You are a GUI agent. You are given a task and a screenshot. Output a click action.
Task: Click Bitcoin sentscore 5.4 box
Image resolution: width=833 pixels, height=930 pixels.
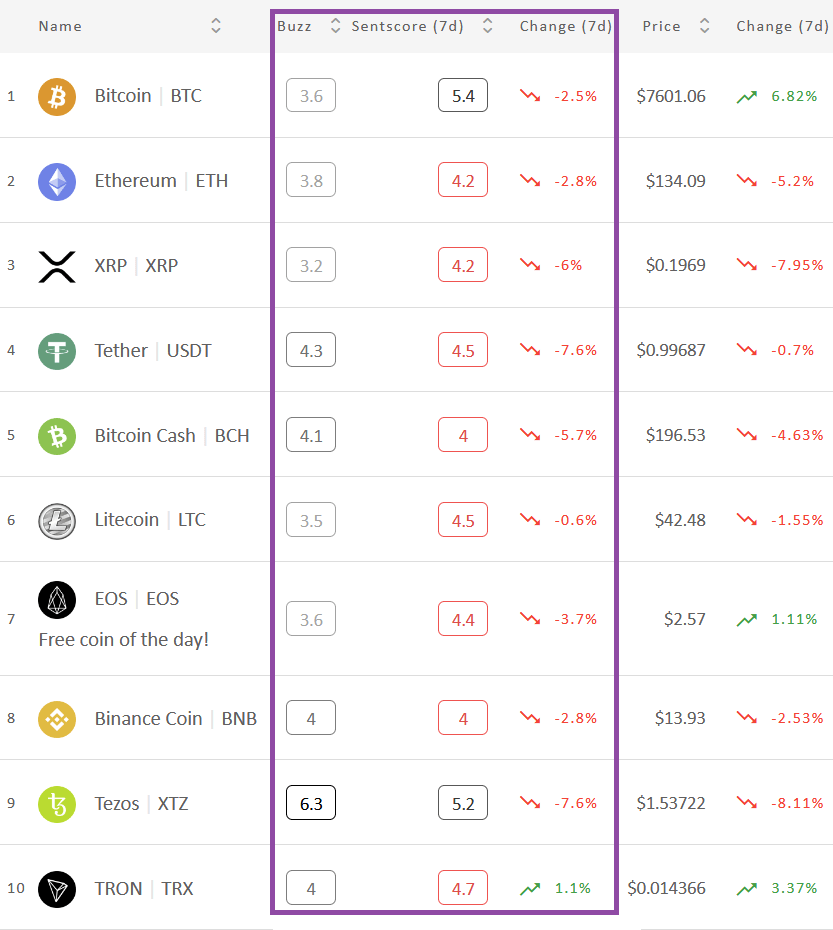pos(463,95)
